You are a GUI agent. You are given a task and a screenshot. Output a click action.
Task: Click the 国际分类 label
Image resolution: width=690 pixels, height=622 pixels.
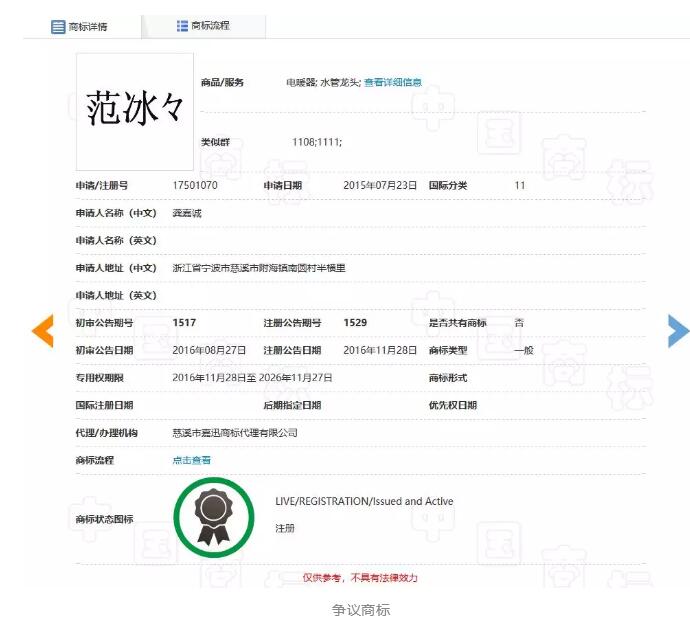[x=448, y=185]
